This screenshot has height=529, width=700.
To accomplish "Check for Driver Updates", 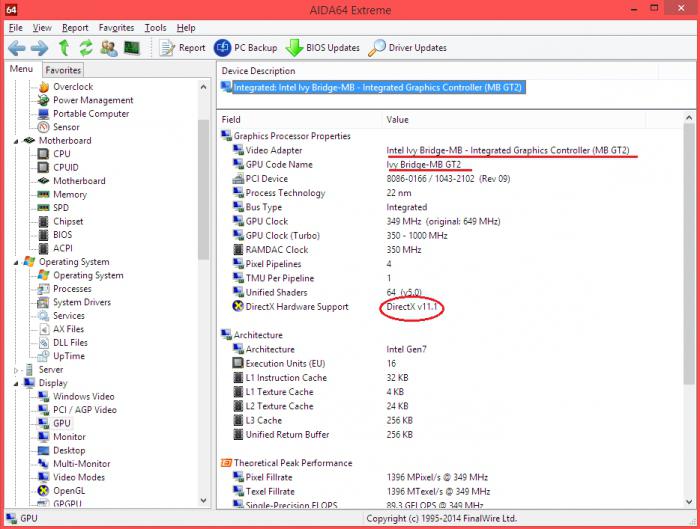I will (x=407, y=48).
